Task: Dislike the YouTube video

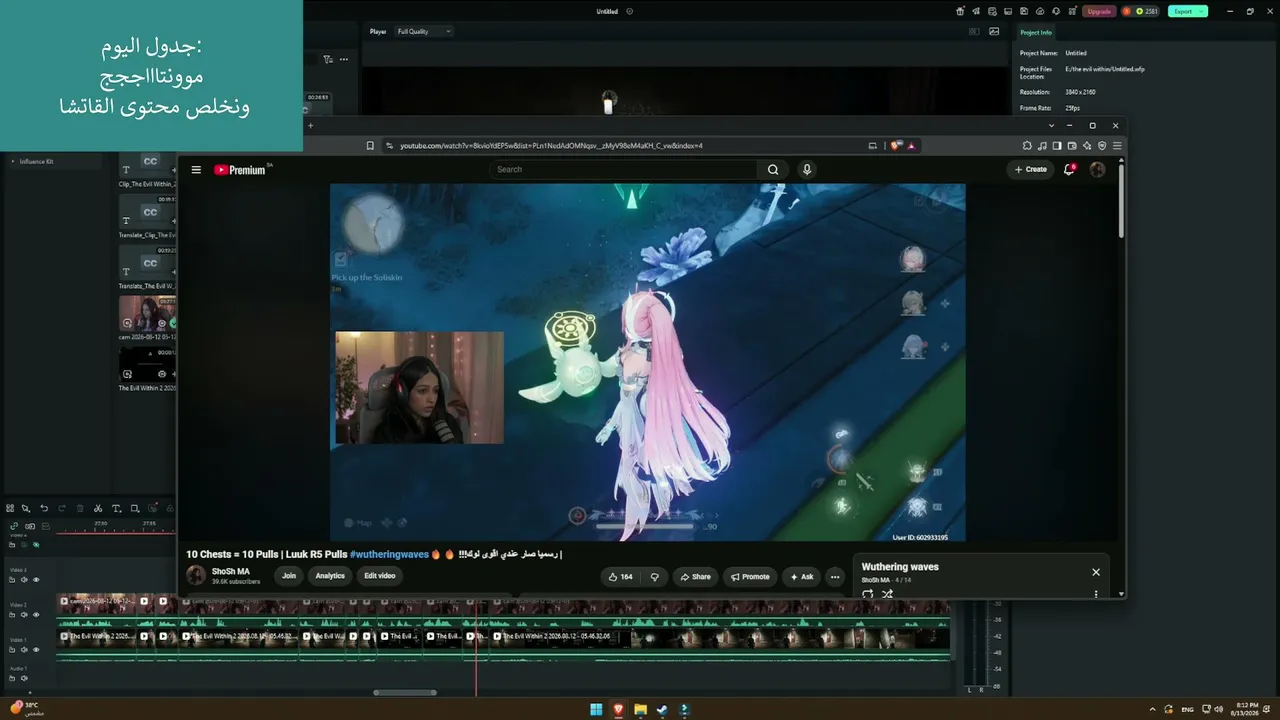Action: (655, 577)
